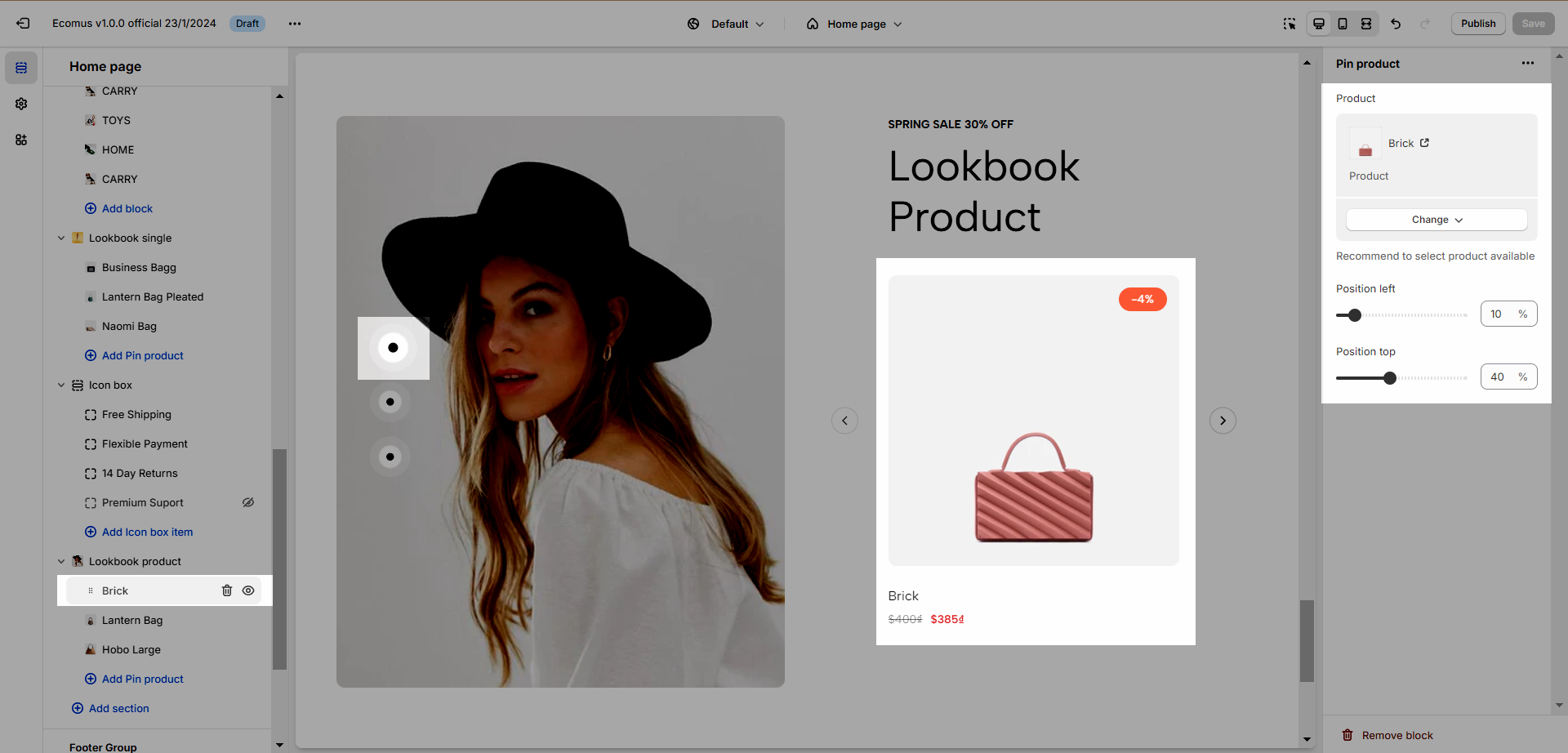Open the App embeds icon in sidebar
1568x753 pixels.
pyautogui.click(x=21, y=140)
